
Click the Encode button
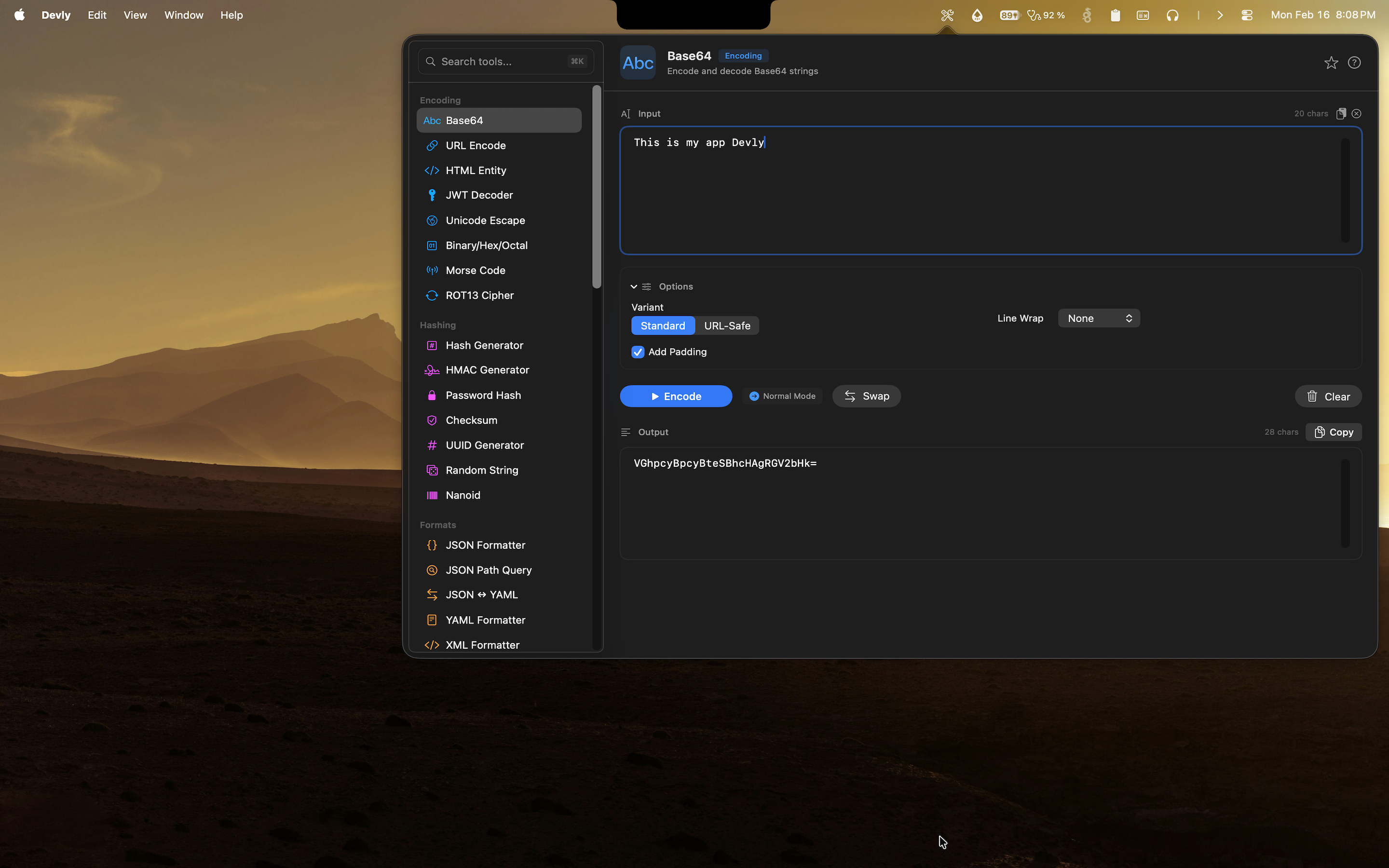[x=676, y=395]
